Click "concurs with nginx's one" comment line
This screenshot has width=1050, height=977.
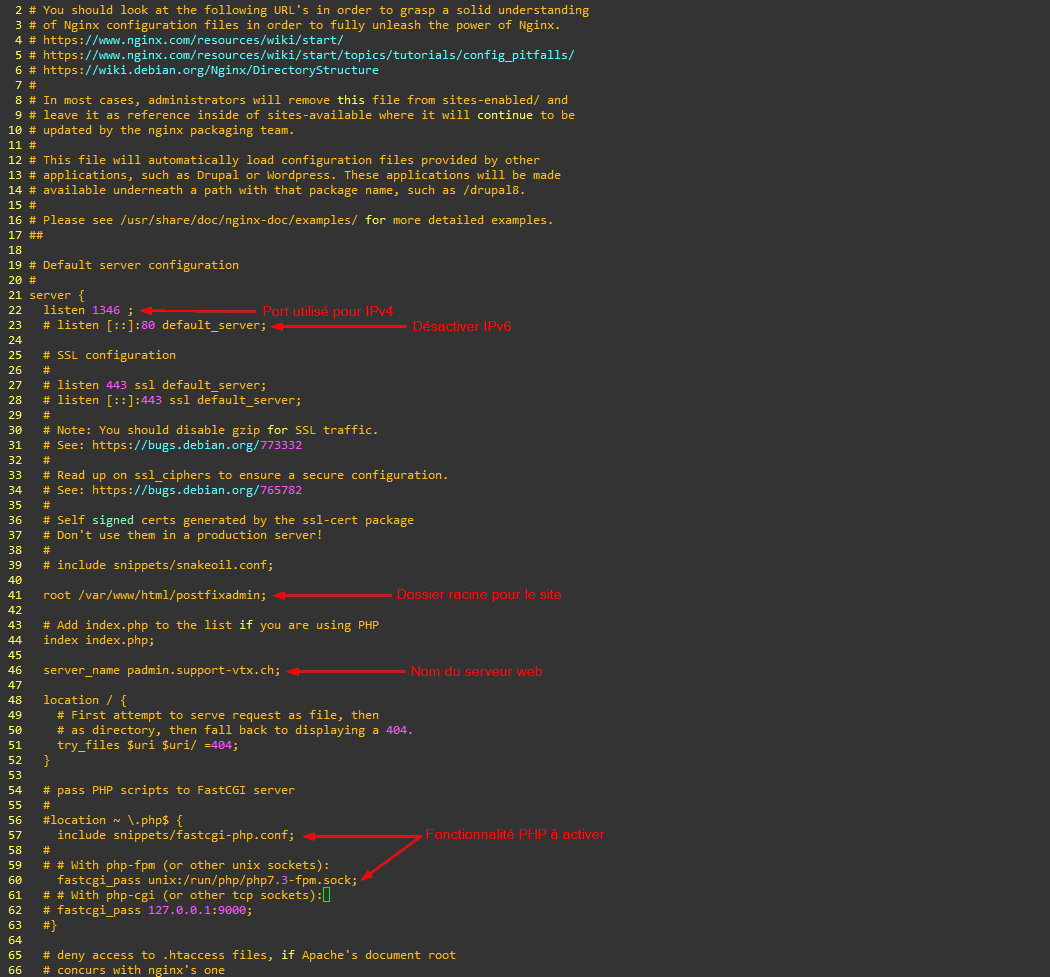[x=134, y=970]
